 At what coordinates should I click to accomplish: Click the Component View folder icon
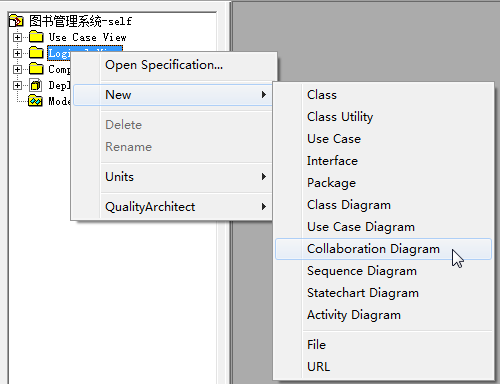(36, 69)
